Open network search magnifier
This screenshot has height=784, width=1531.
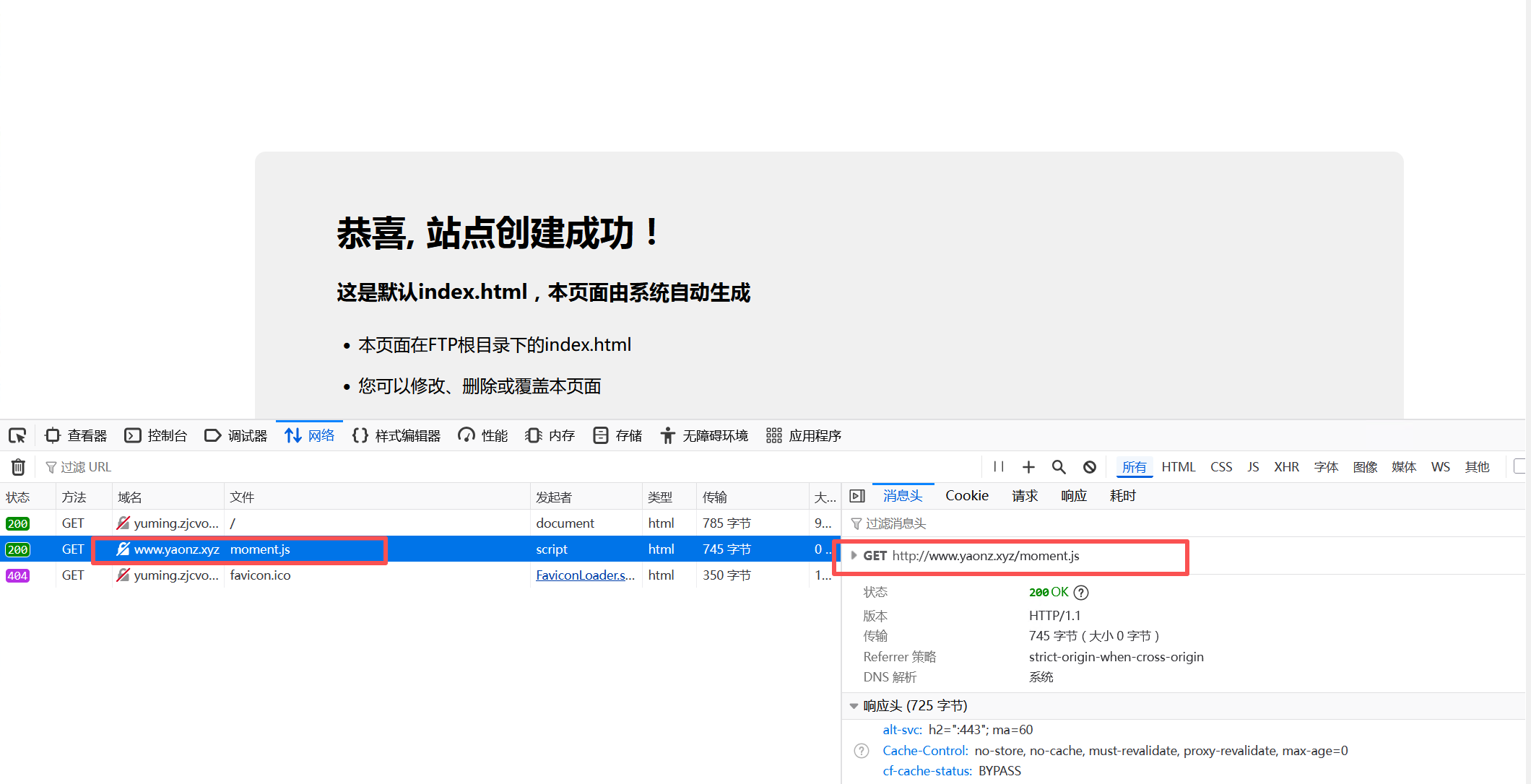click(x=1059, y=467)
